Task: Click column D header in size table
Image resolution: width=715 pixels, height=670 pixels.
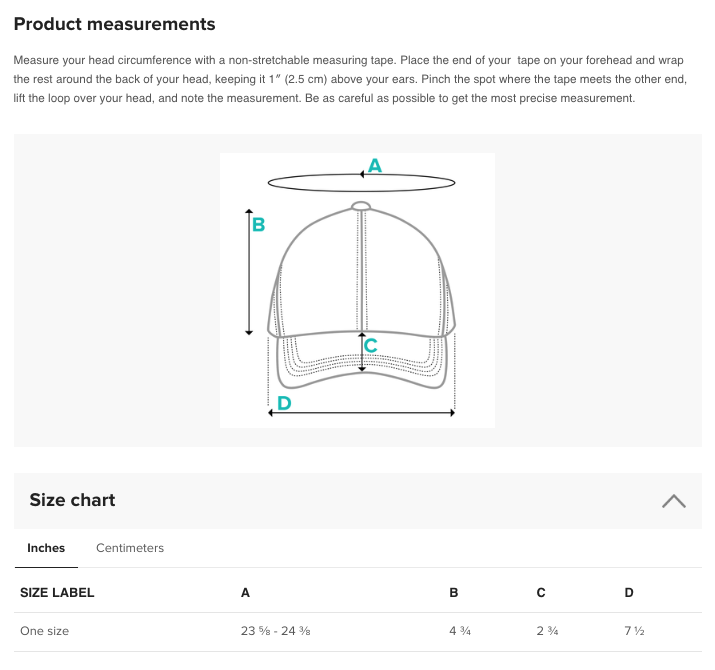Action: point(629,592)
